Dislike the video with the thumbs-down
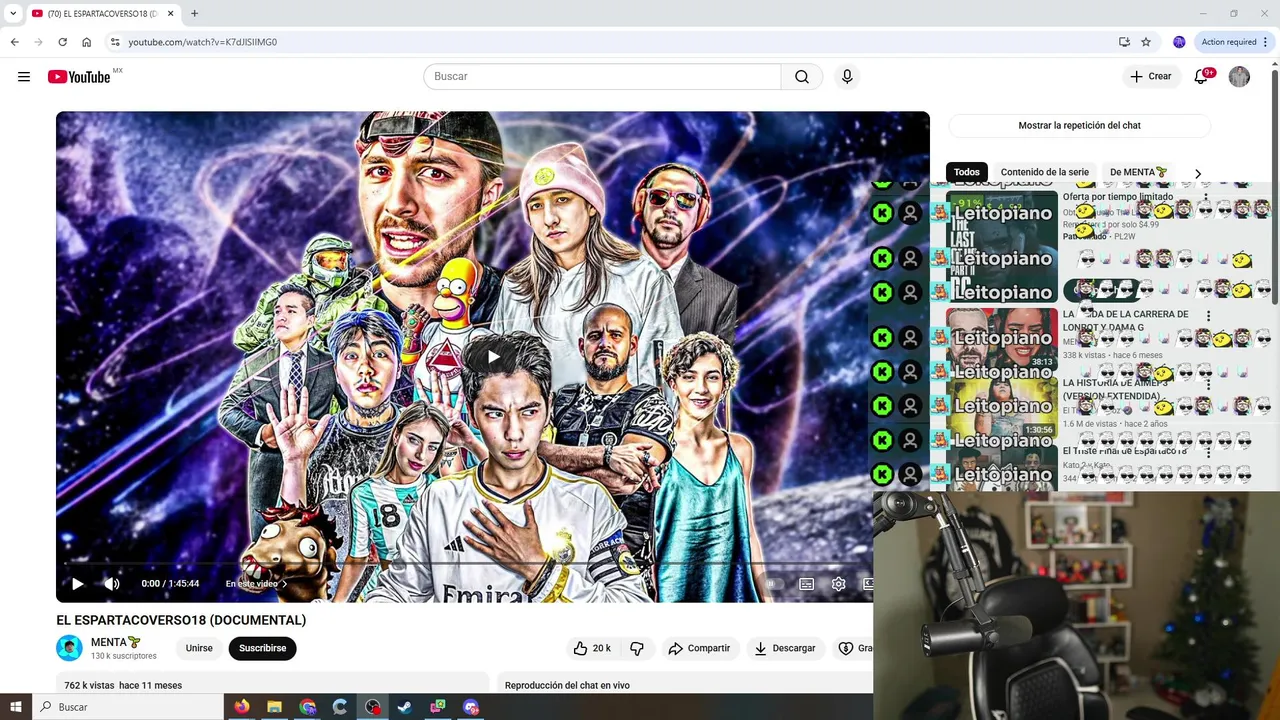The height and width of the screenshot is (720, 1280). tap(637, 648)
